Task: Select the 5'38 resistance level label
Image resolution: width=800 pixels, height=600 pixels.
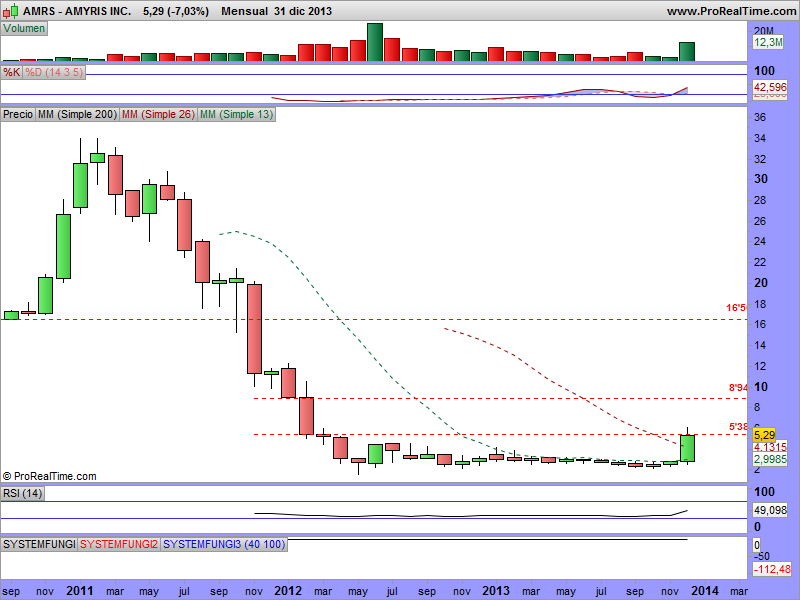Action: 738,427
